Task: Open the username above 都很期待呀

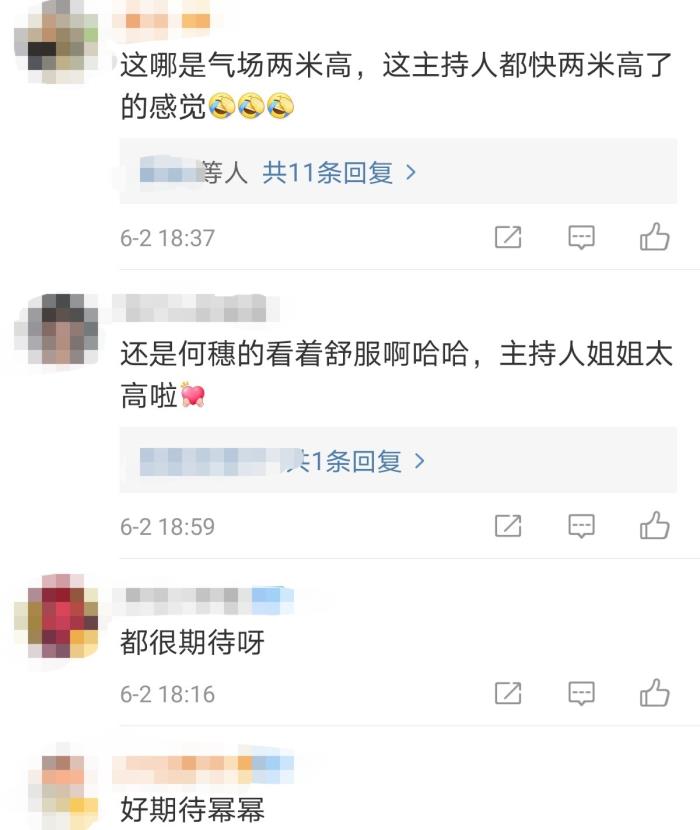Action: tap(203, 601)
